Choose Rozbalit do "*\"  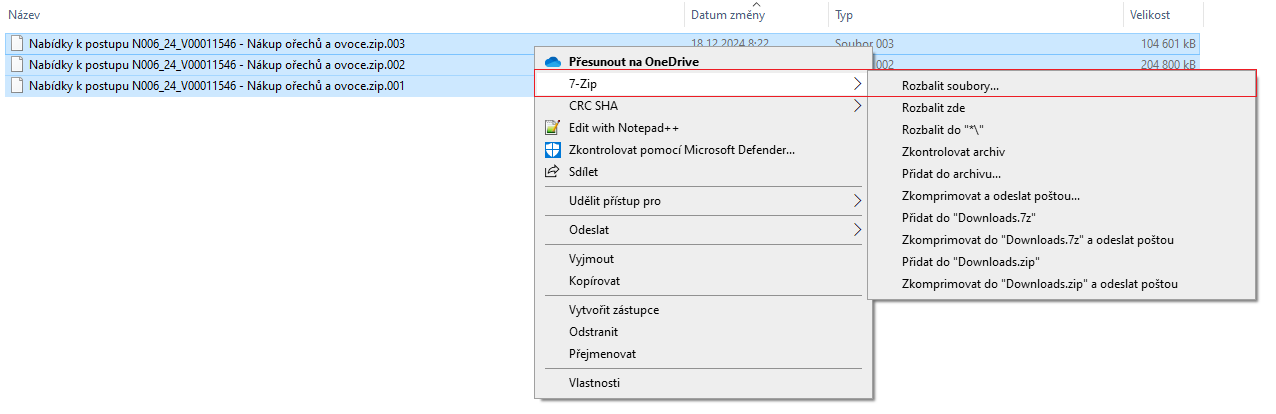[x=1061, y=129]
